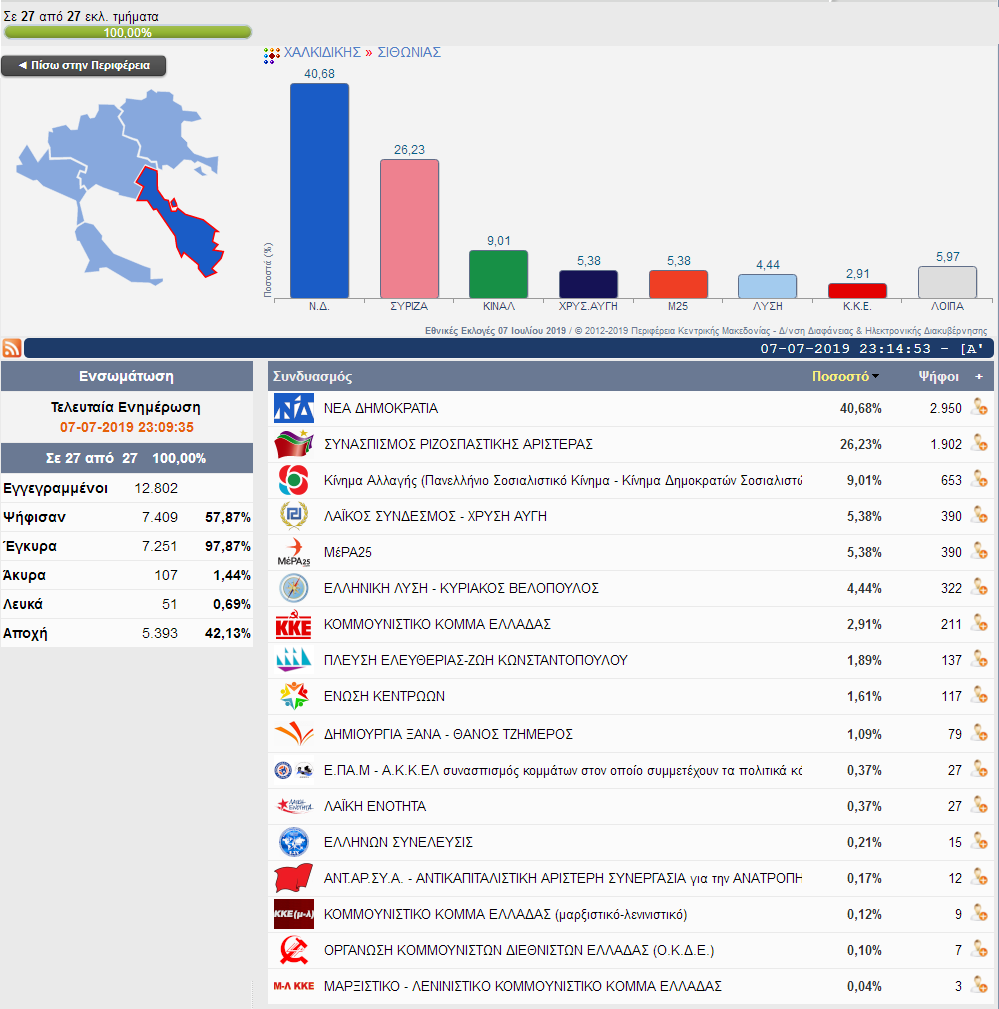This screenshot has width=999, height=1009.
Task: Click the Ένωση Κεντρώων star logo
Action: (x=294, y=696)
